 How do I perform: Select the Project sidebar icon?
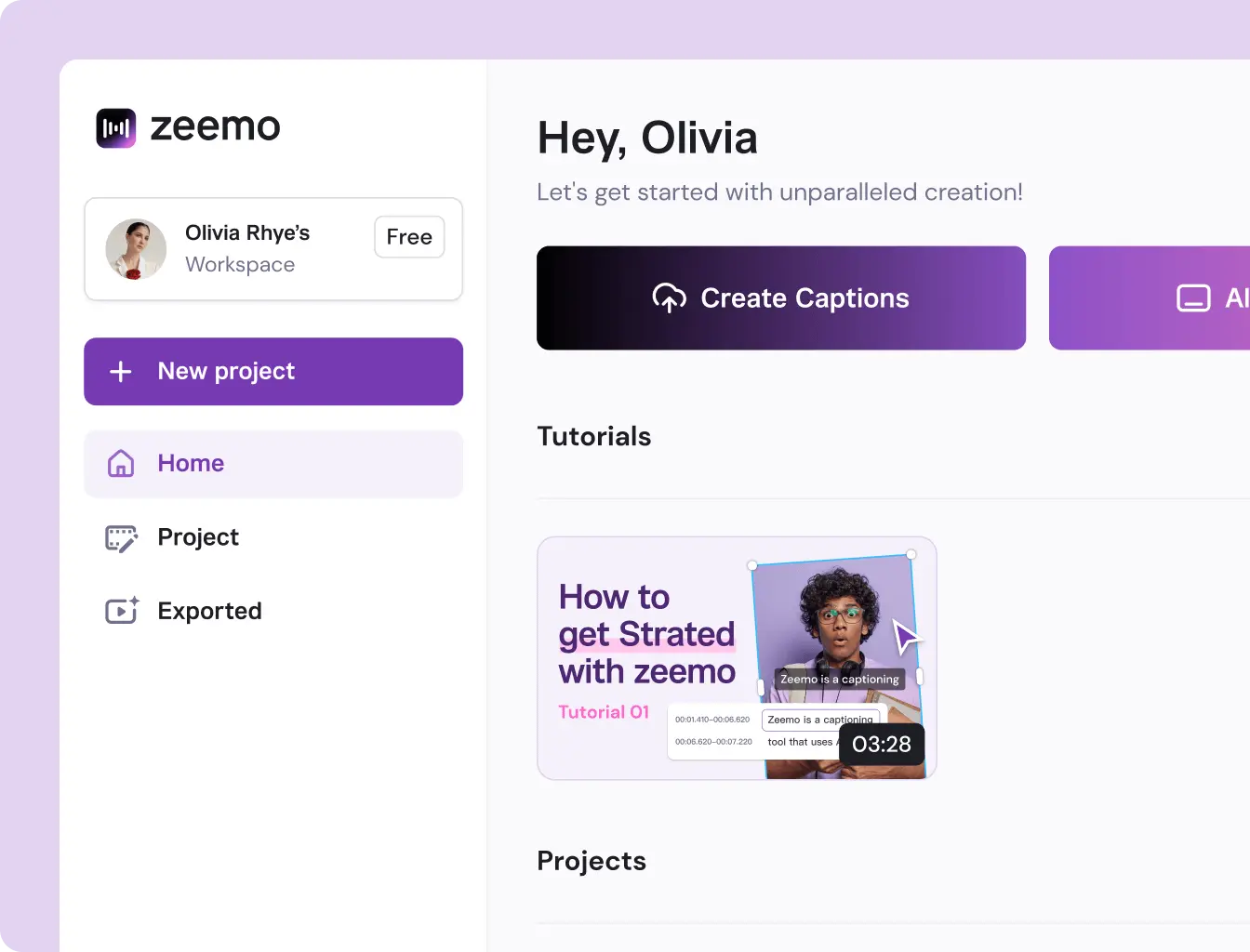[121, 537]
